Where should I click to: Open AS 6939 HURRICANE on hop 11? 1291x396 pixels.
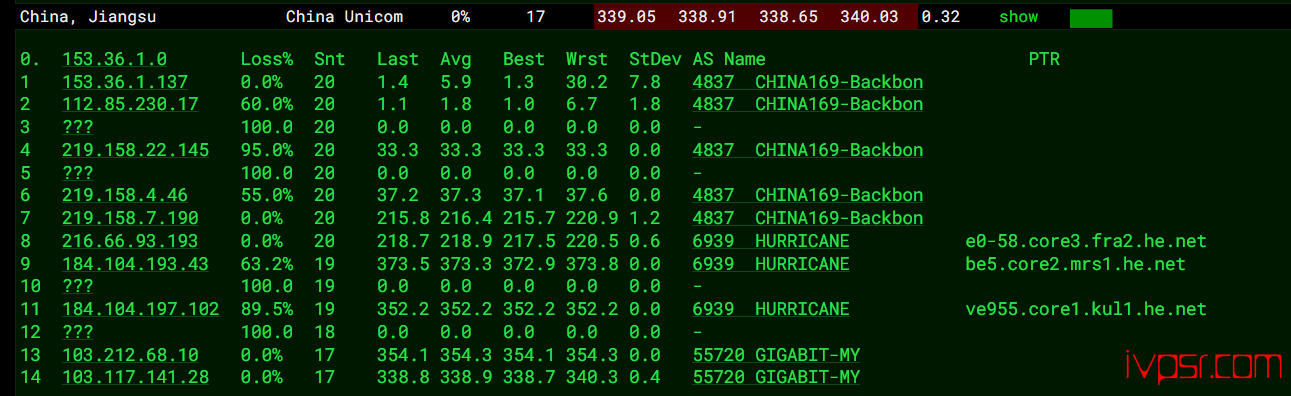pos(771,309)
